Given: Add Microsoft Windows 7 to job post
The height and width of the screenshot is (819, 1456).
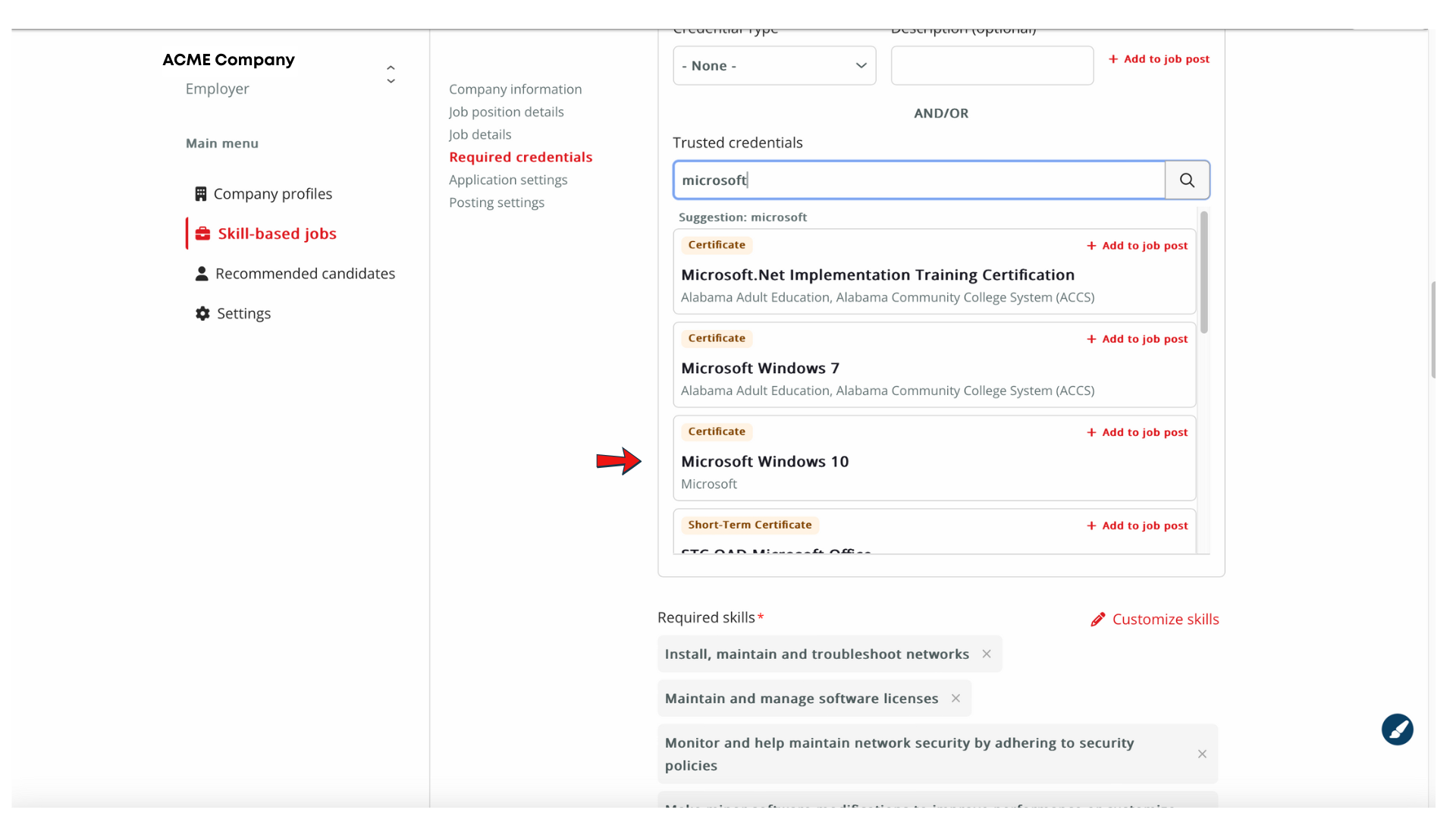Looking at the screenshot, I should (x=1137, y=339).
